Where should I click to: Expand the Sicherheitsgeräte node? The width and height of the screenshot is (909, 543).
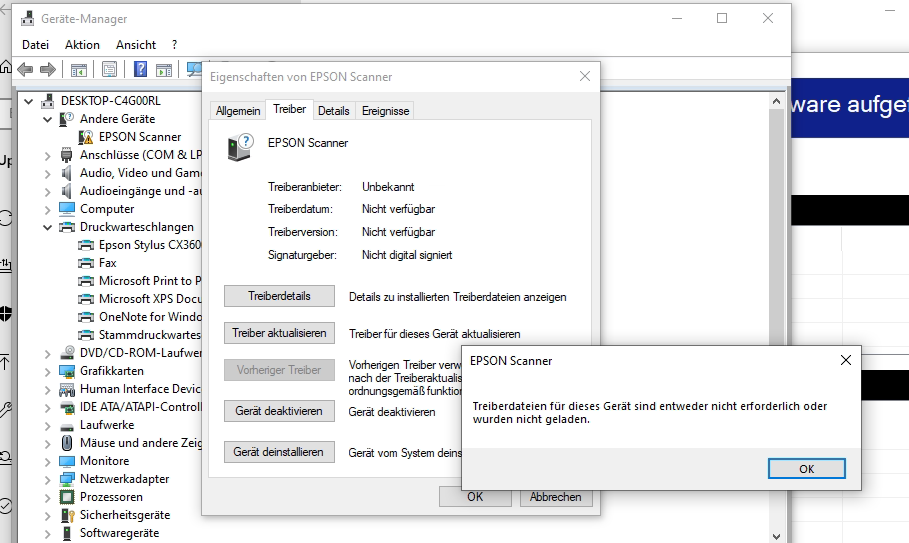point(48,515)
